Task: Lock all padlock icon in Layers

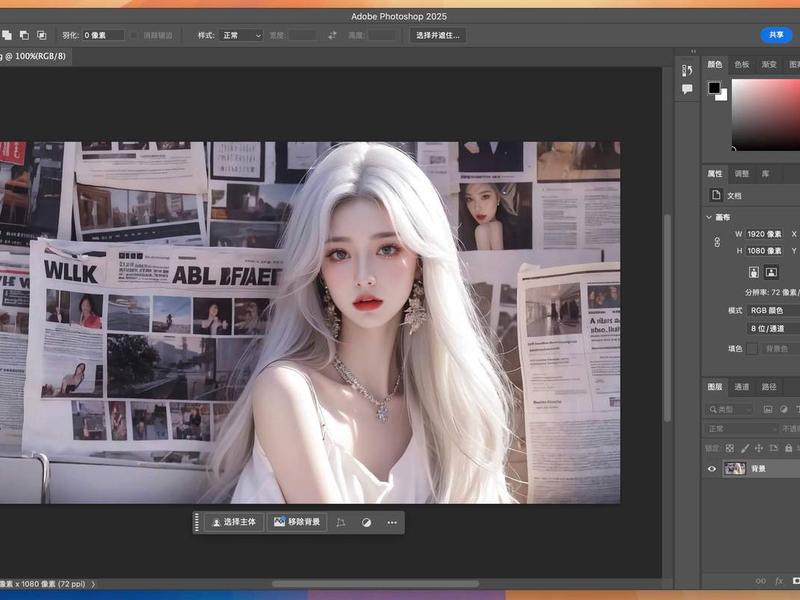Action: click(x=788, y=448)
